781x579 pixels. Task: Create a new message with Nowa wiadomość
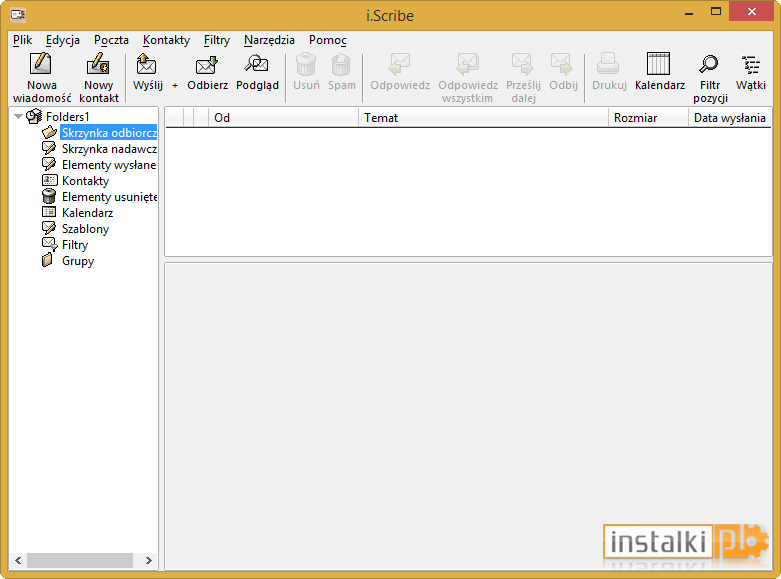[x=42, y=77]
